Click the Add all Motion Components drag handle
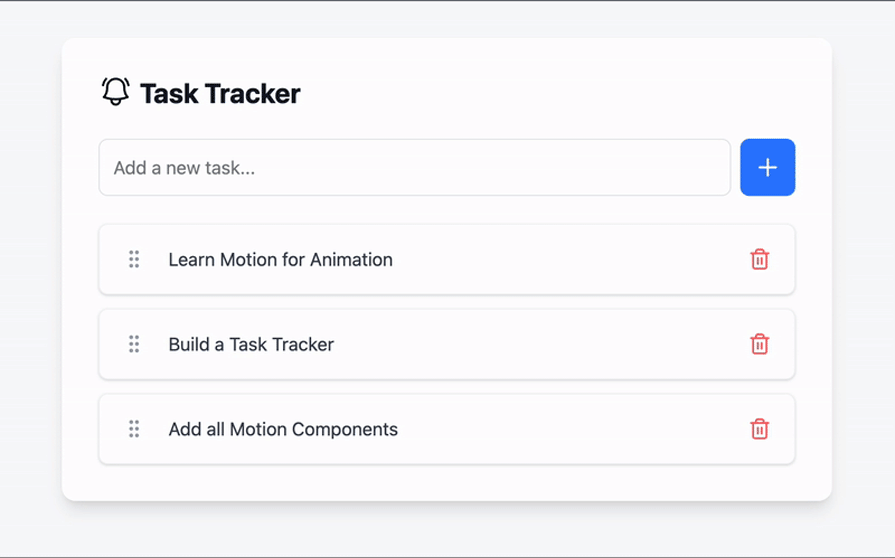The height and width of the screenshot is (558, 895). coord(134,428)
